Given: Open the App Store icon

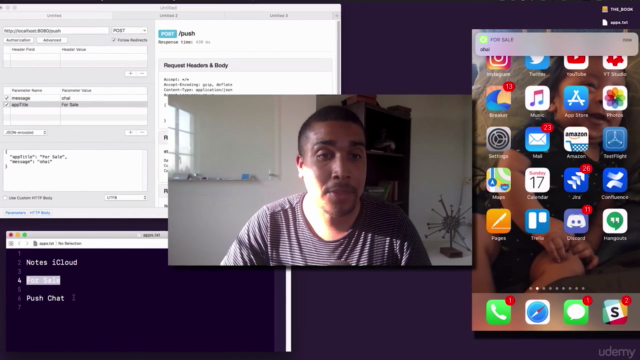Looking at the screenshot, I should click(x=576, y=98).
